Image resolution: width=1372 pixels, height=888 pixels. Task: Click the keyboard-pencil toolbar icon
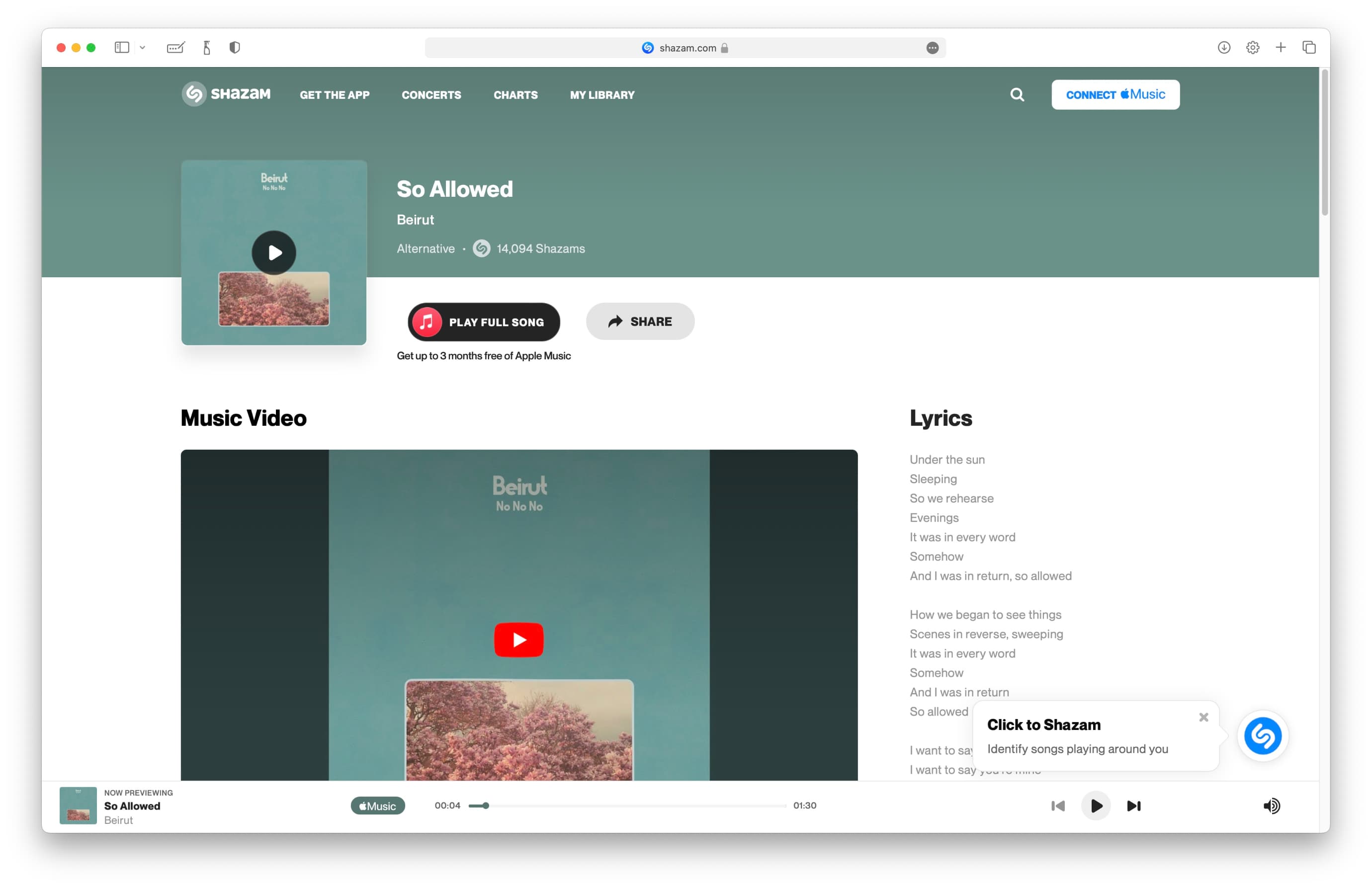click(x=176, y=48)
